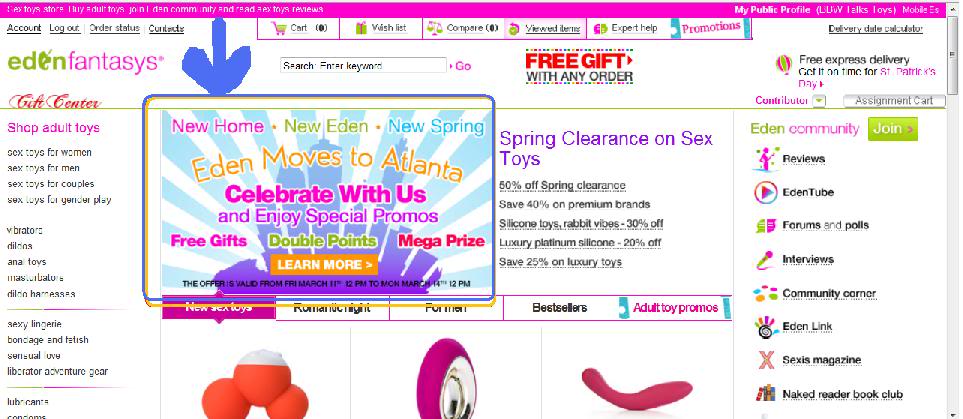Open the Sexis magazine icon

[x=766, y=360]
